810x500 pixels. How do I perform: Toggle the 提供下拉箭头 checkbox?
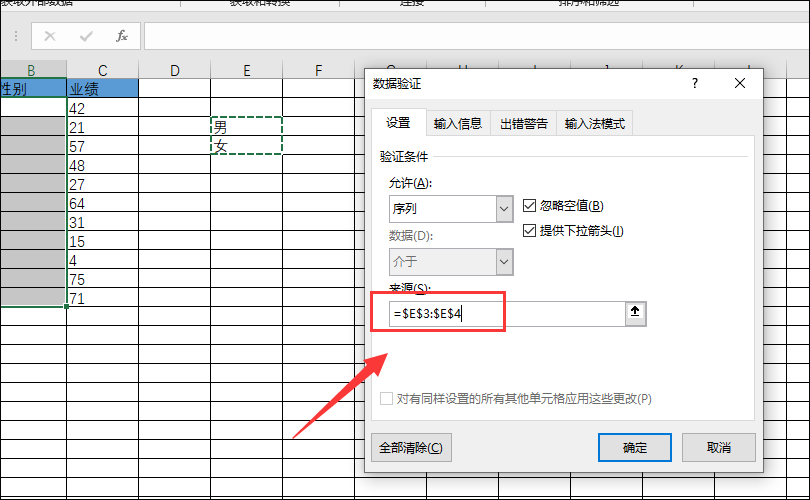(x=529, y=230)
